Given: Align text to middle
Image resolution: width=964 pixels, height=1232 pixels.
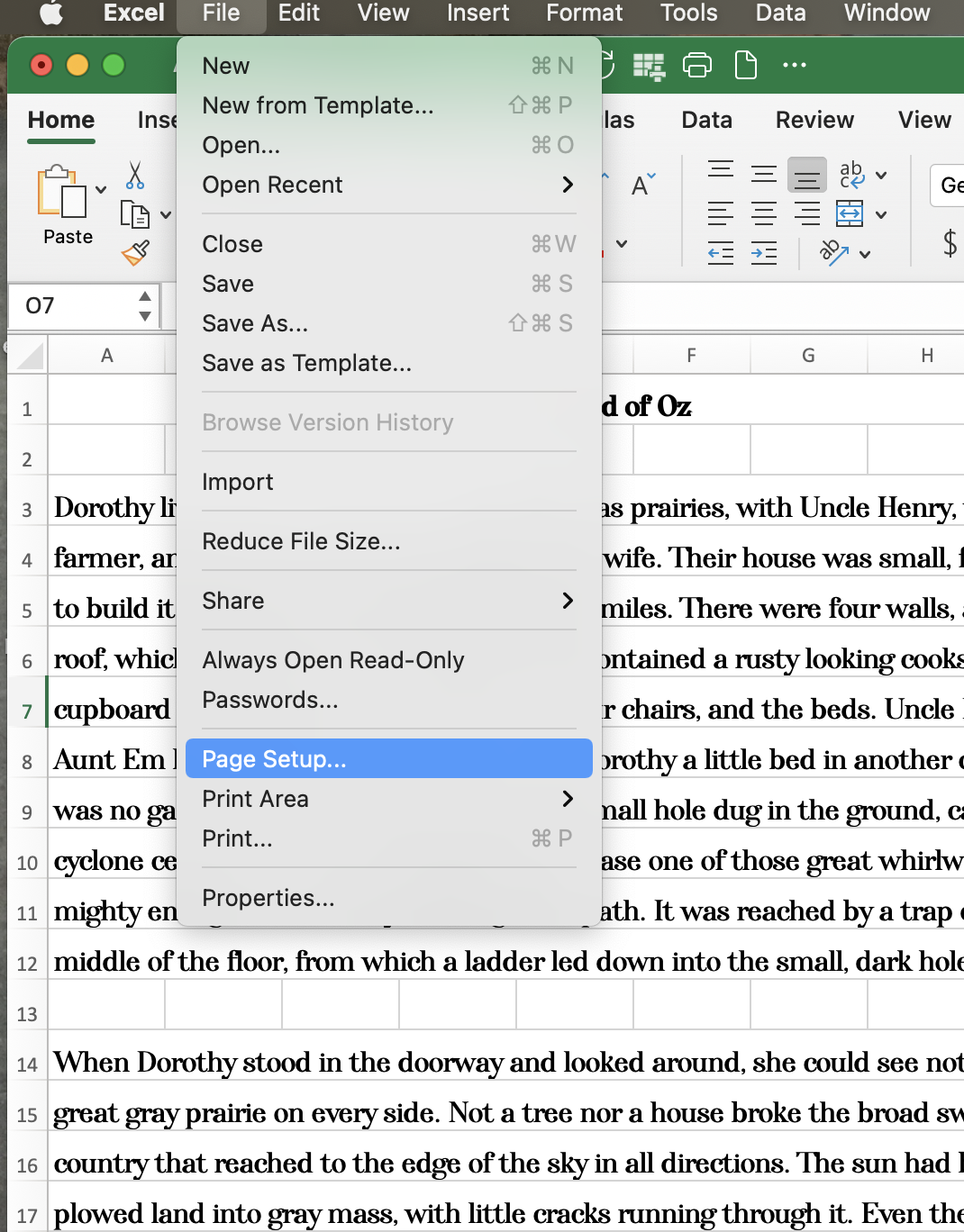Looking at the screenshot, I should [764, 175].
